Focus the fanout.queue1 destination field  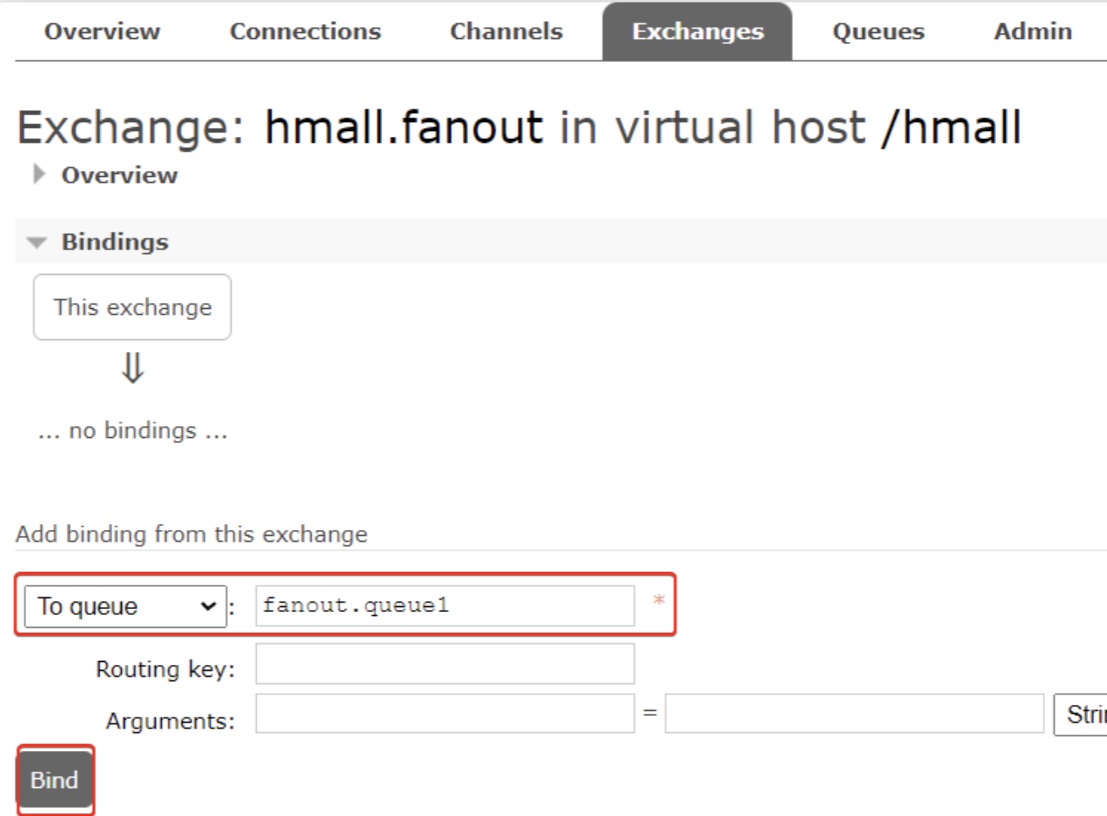(x=444, y=606)
